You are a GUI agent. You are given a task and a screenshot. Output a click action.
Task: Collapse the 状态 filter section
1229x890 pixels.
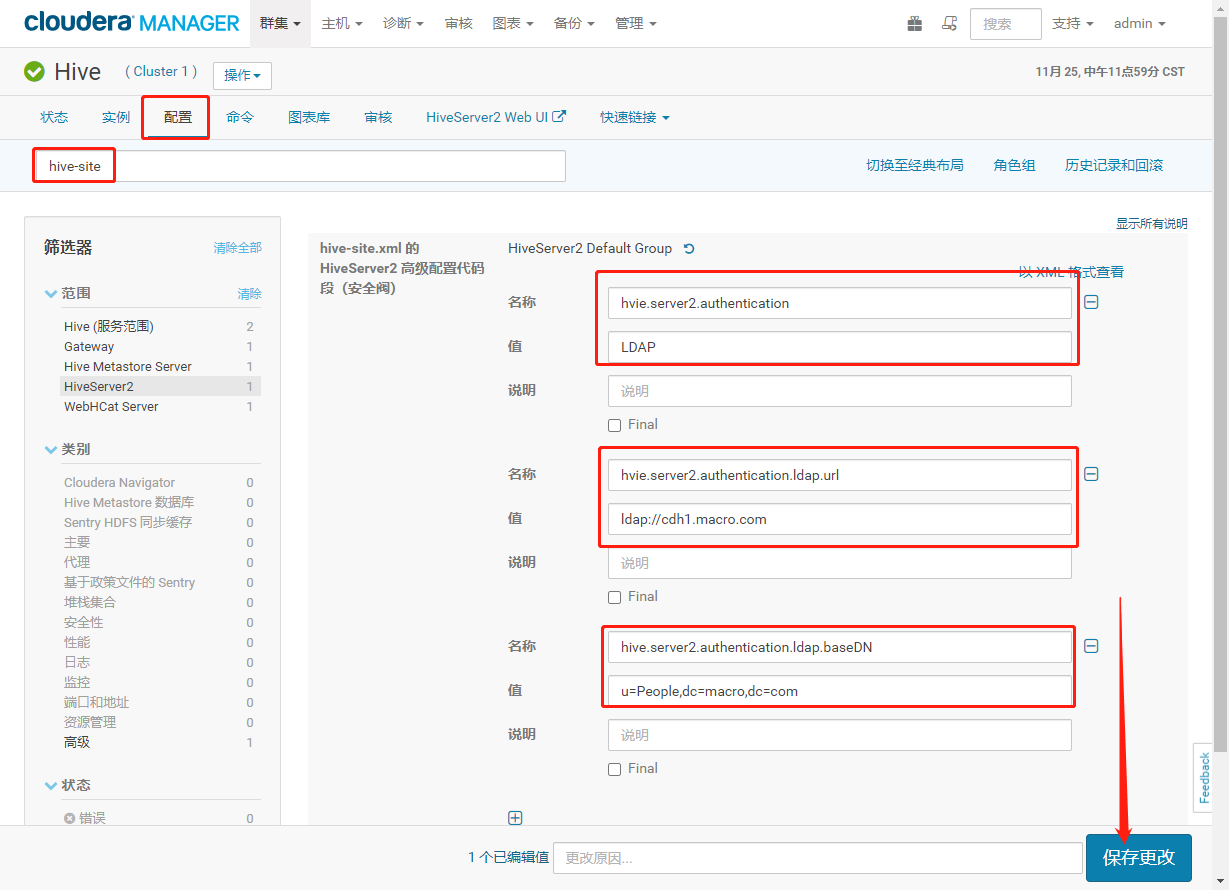pyautogui.click(x=68, y=785)
